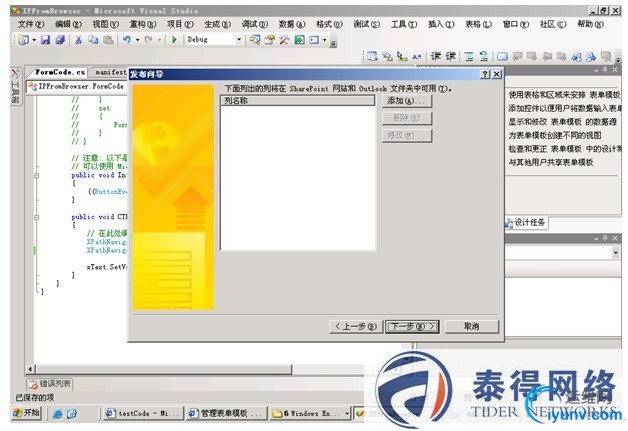Click the display object member list icon
The image size is (628, 431).
[372, 56]
